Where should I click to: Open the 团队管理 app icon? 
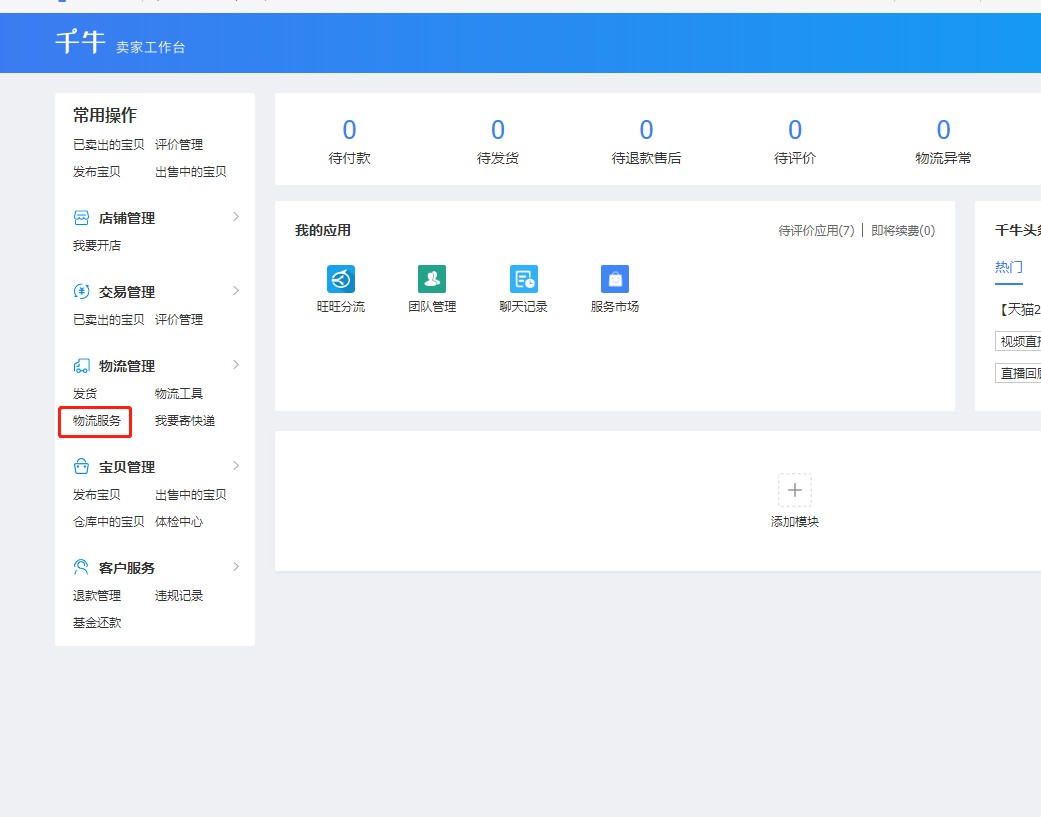pos(432,279)
